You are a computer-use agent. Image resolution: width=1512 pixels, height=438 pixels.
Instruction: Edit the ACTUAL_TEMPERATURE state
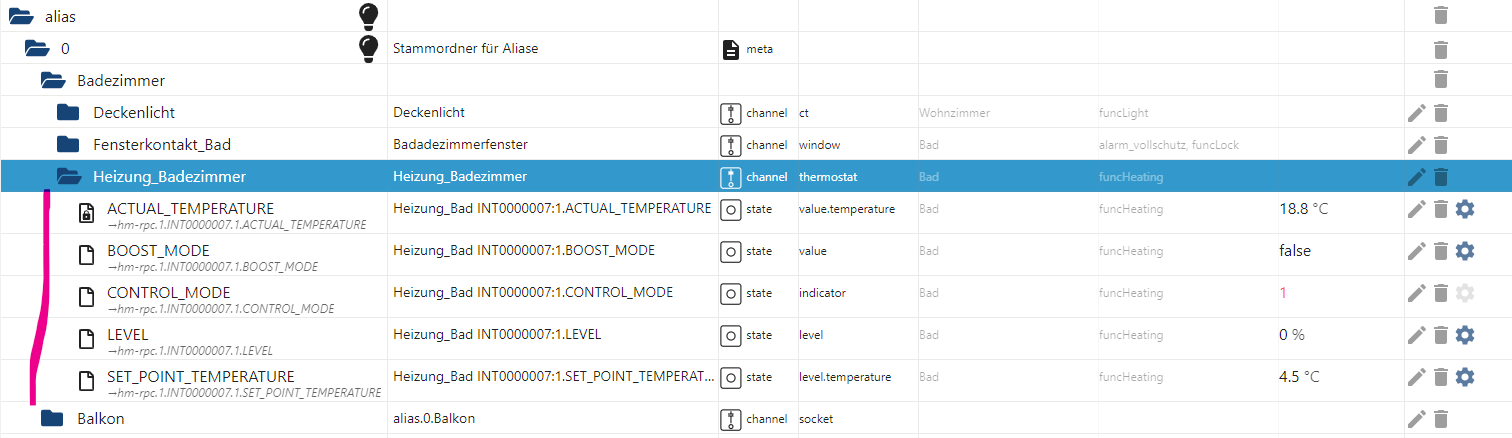[x=1416, y=209]
